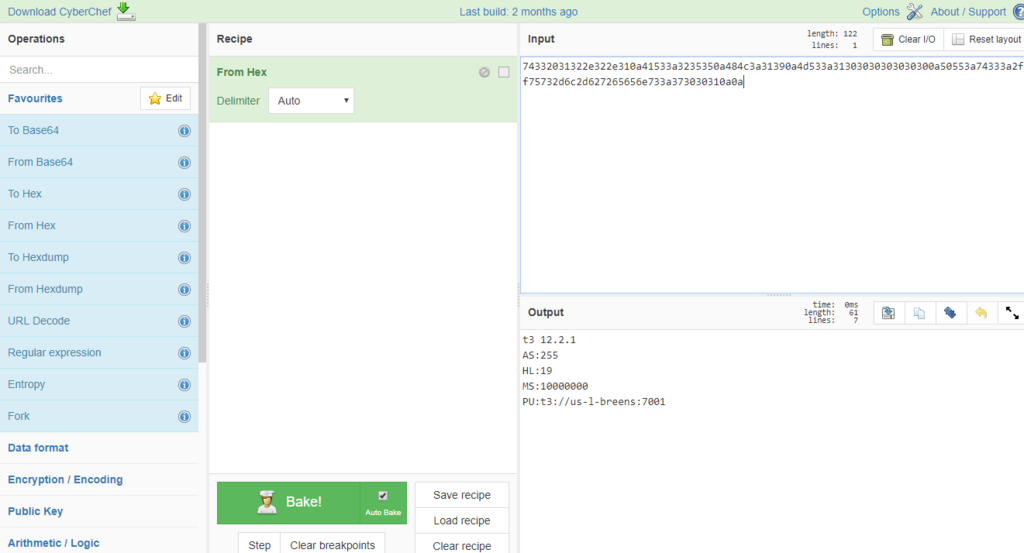Show info for Entropy operation
Viewport: 1024px width, 553px height.
pyautogui.click(x=184, y=385)
